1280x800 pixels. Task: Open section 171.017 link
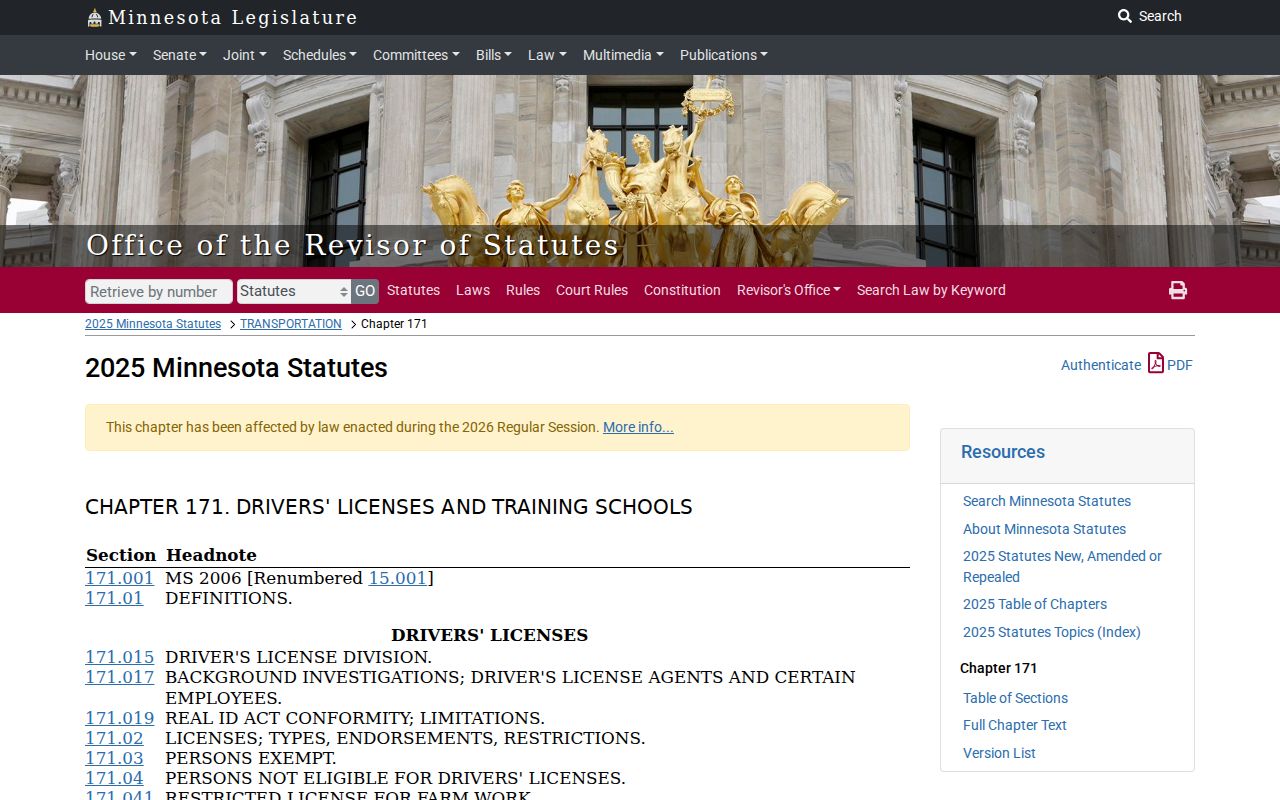(119, 677)
